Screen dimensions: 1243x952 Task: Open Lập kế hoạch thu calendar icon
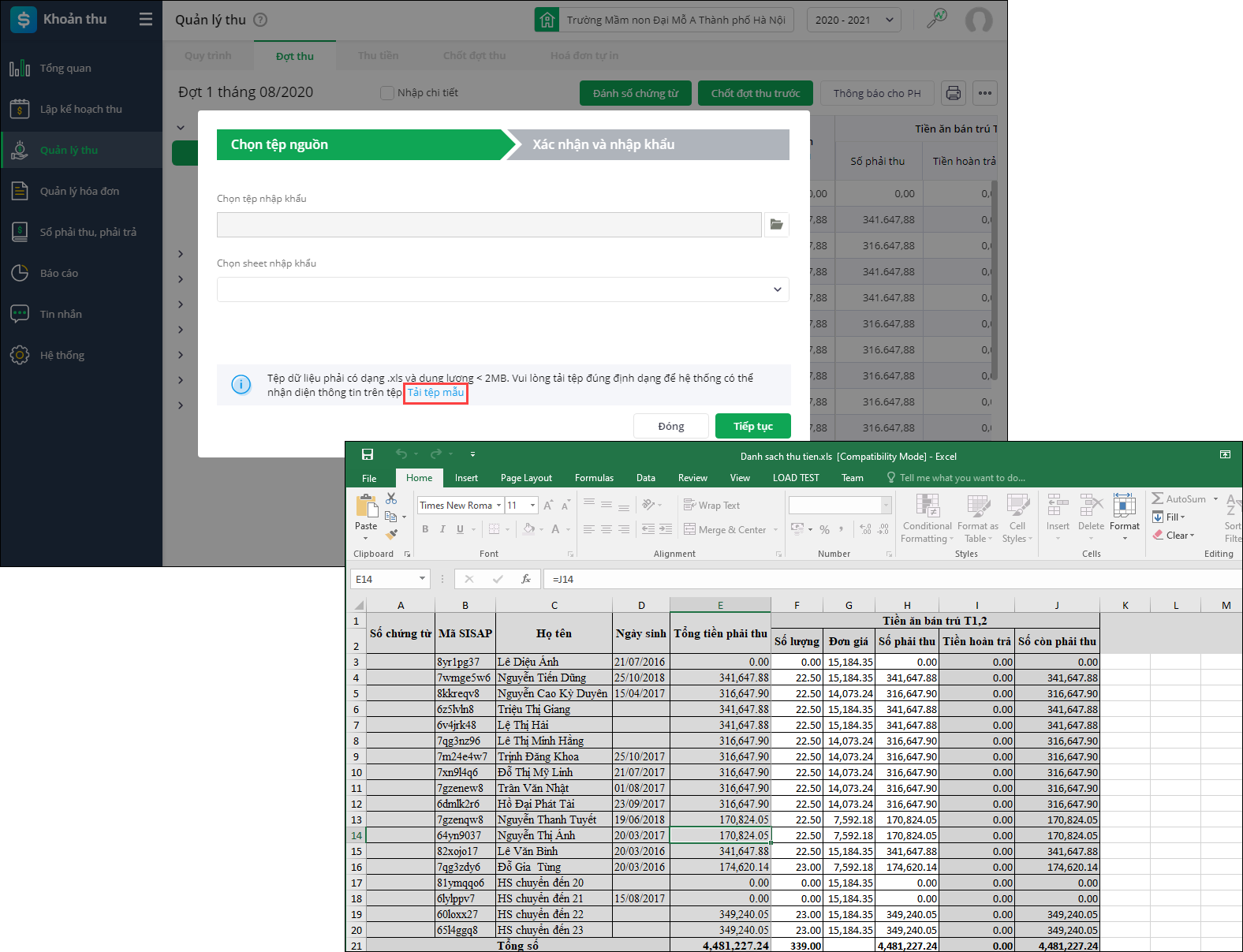click(x=20, y=109)
